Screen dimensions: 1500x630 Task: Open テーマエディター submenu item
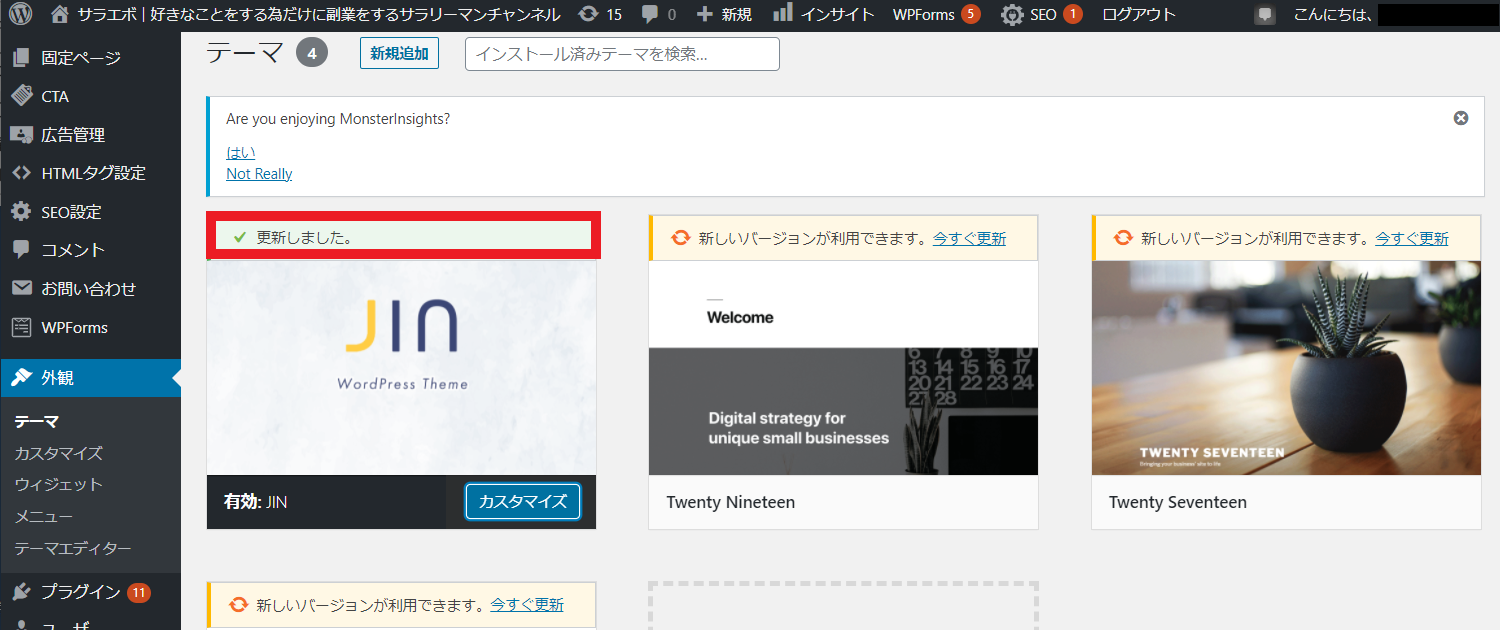(73, 549)
